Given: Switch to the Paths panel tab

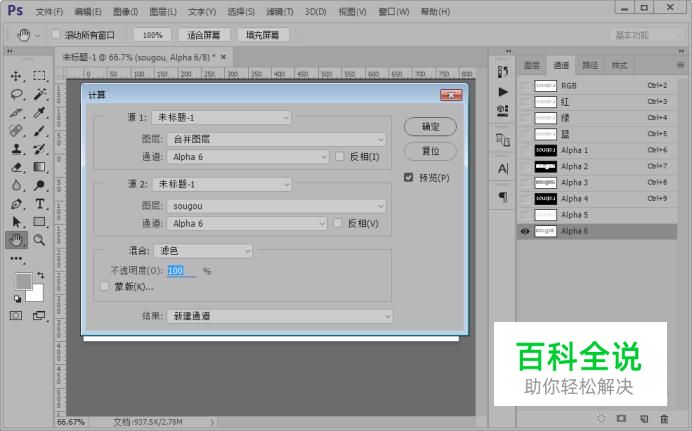Looking at the screenshot, I should coord(590,66).
